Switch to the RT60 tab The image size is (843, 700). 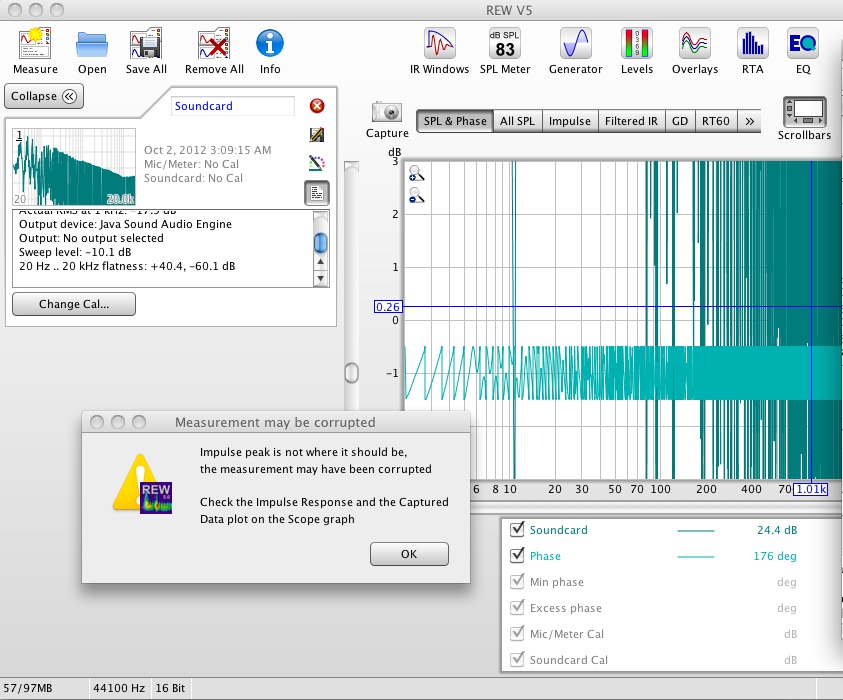716,121
